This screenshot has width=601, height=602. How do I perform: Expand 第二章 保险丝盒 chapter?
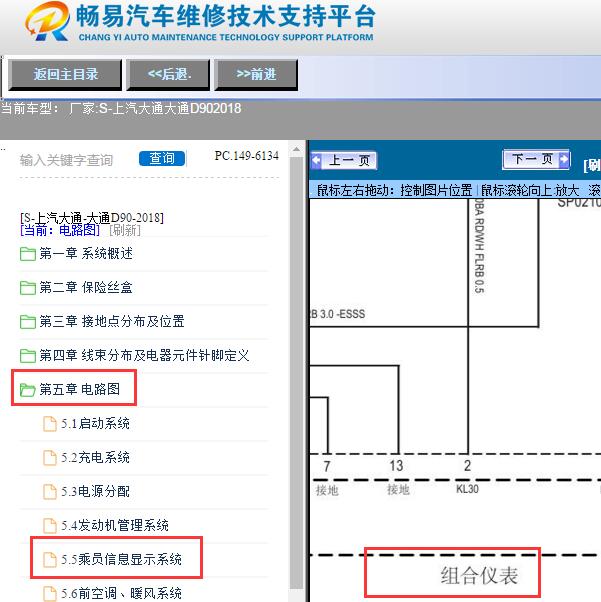[x=86, y=287]
